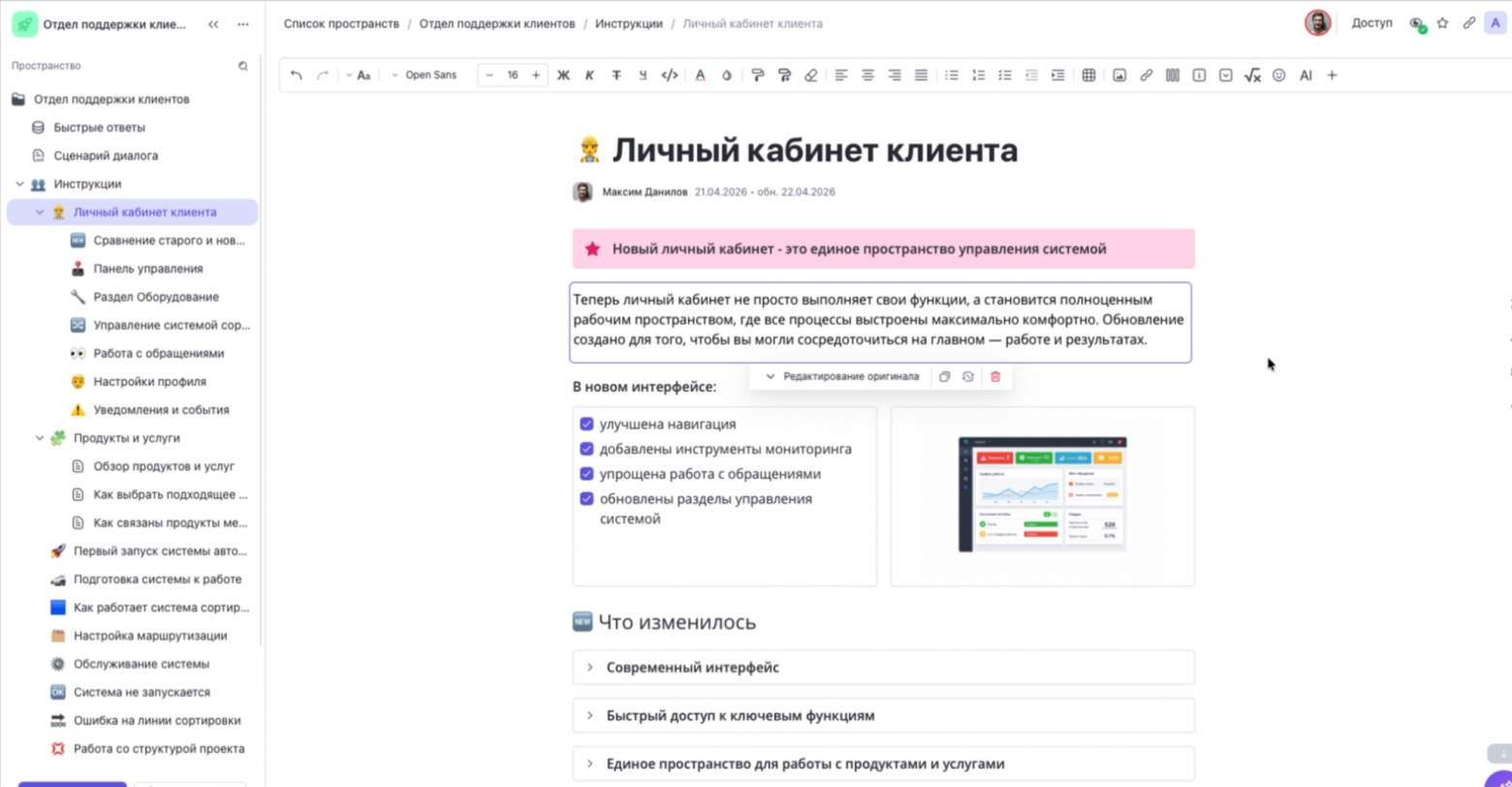Open text style (Aa) dropdown

[x=358, y=75]
